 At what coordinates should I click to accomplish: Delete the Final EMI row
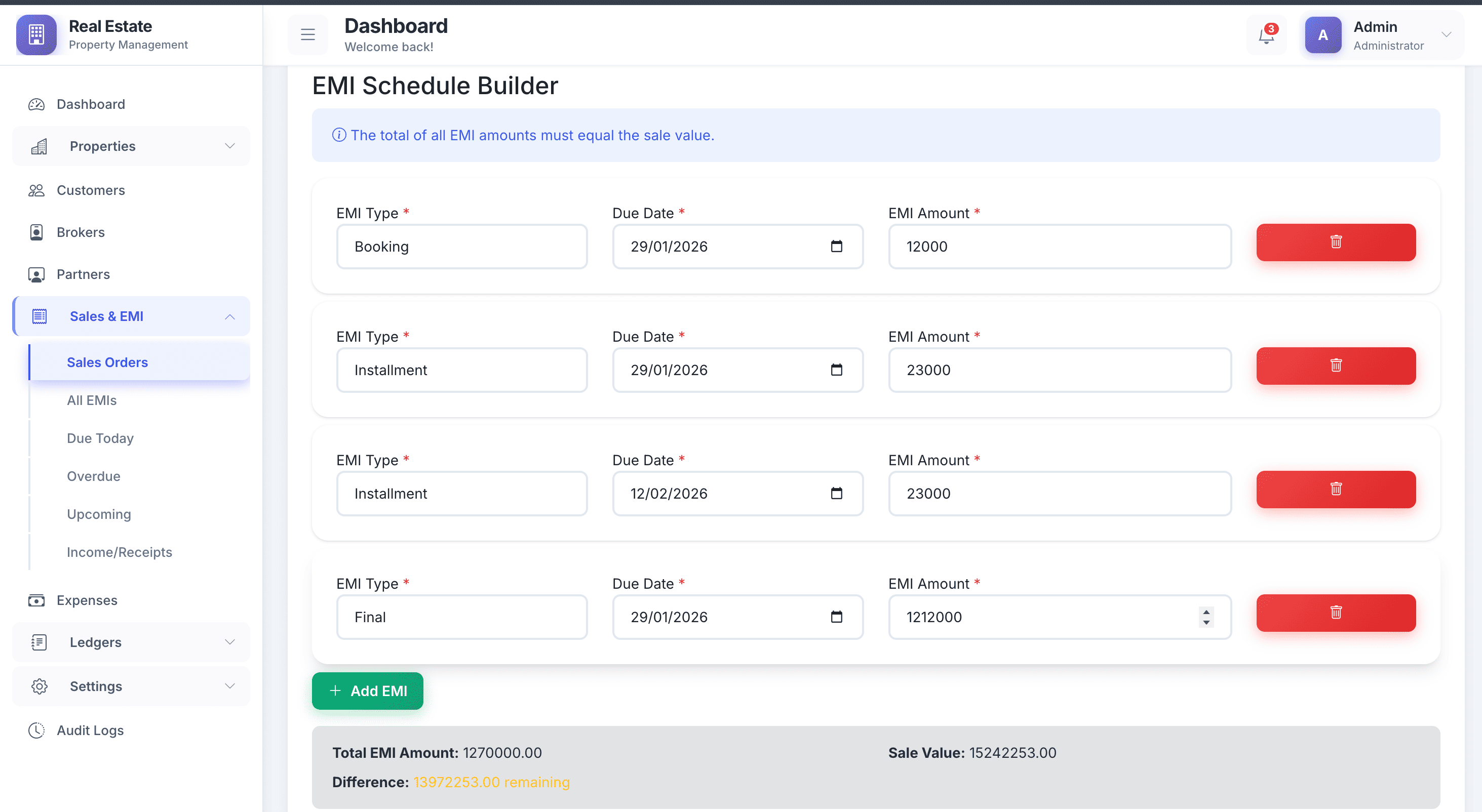pos(1335,613)
